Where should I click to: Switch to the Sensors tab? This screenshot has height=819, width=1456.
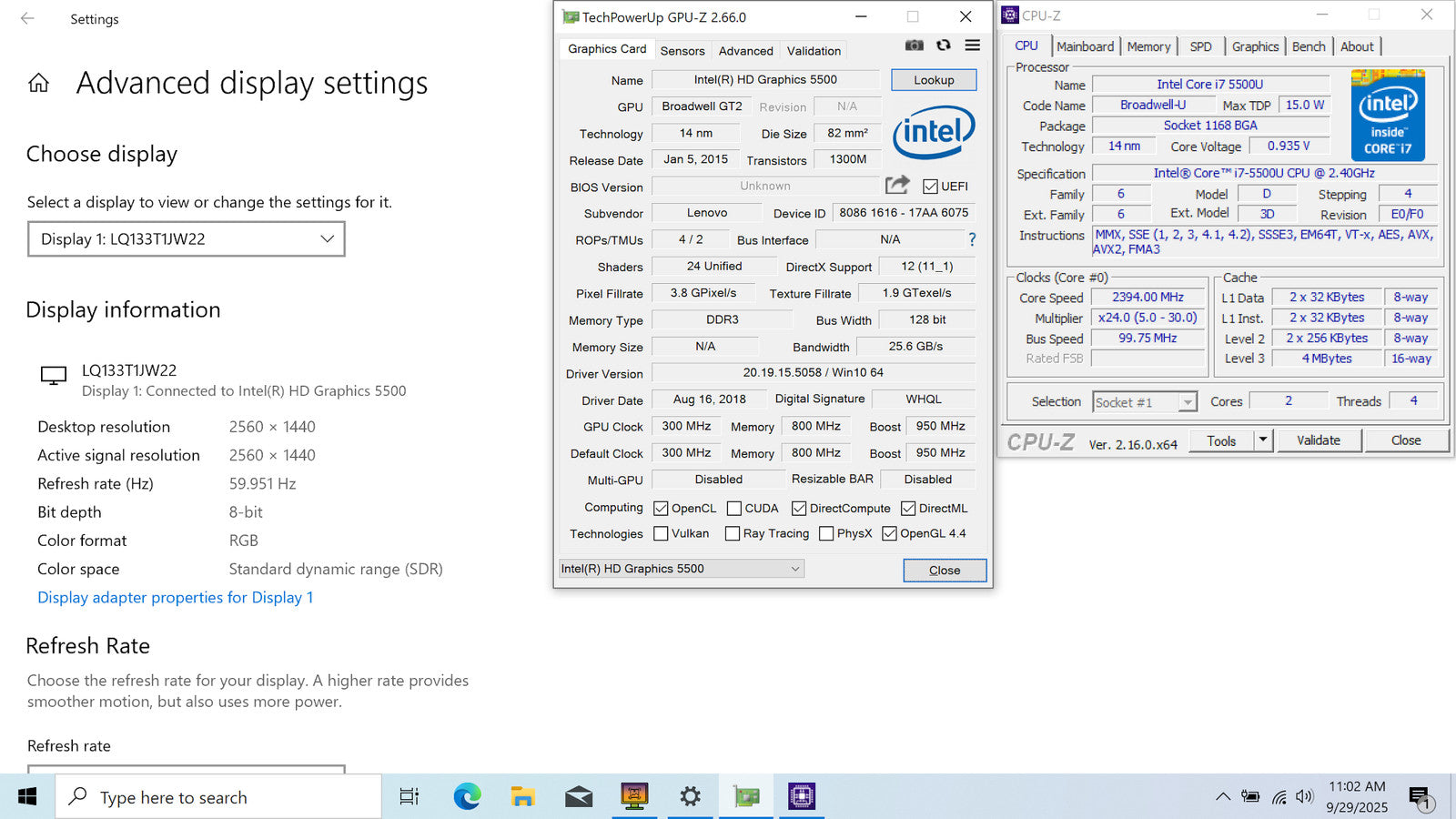click(x=682, y=51)
